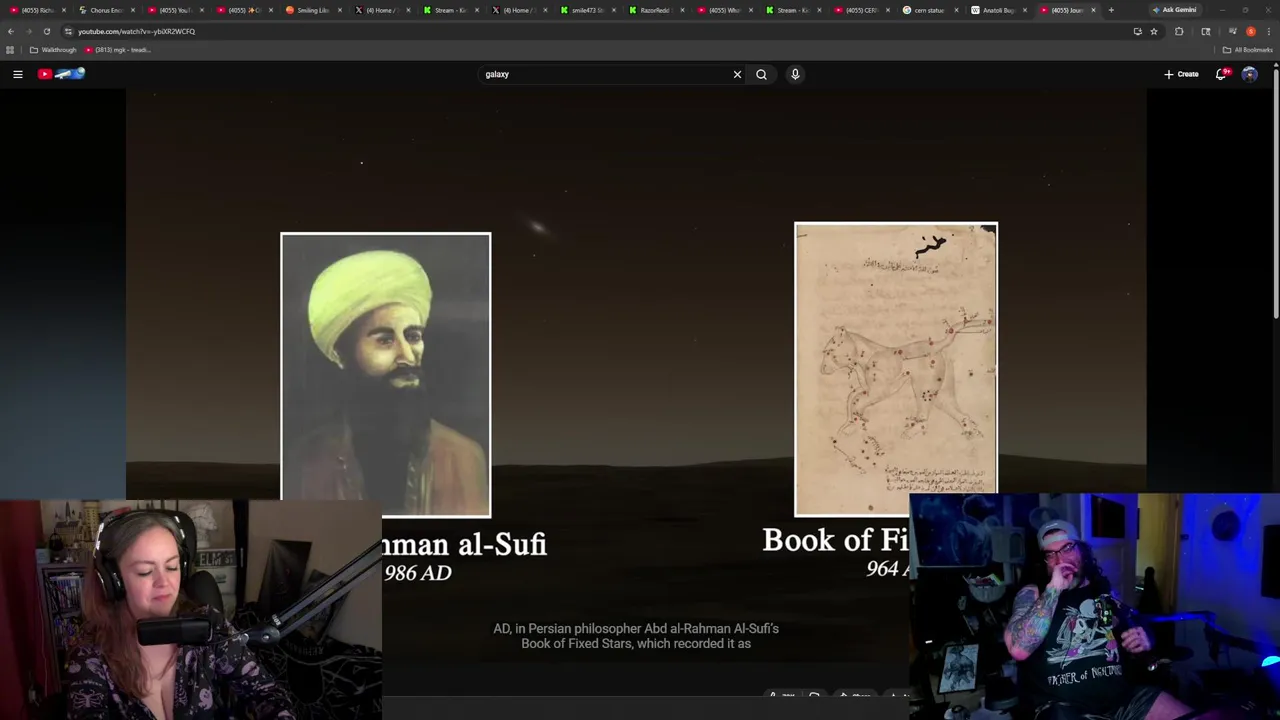Close the Anatoli Bugorski Wikipedia tab
This screenshot has height=720, width=1280.
(x=1025, y=10)
